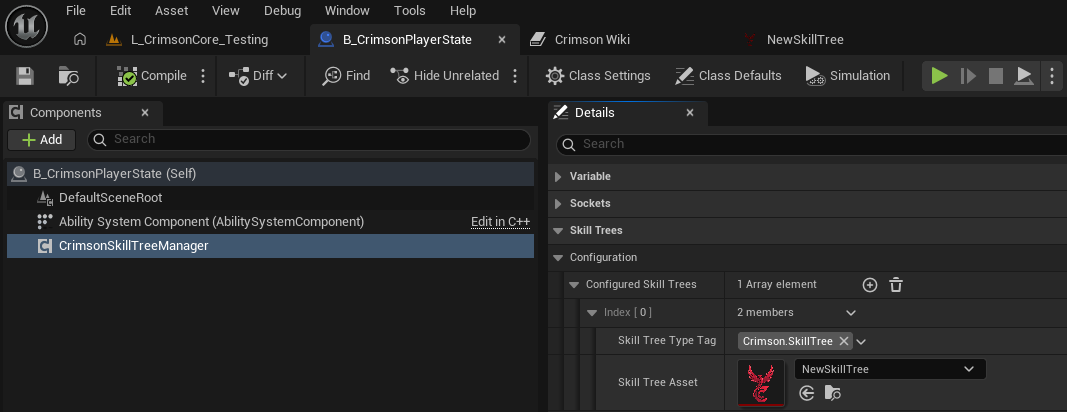Open the Diff dropdown
Screen dimensions: 1067x412
tap(257, 76)
